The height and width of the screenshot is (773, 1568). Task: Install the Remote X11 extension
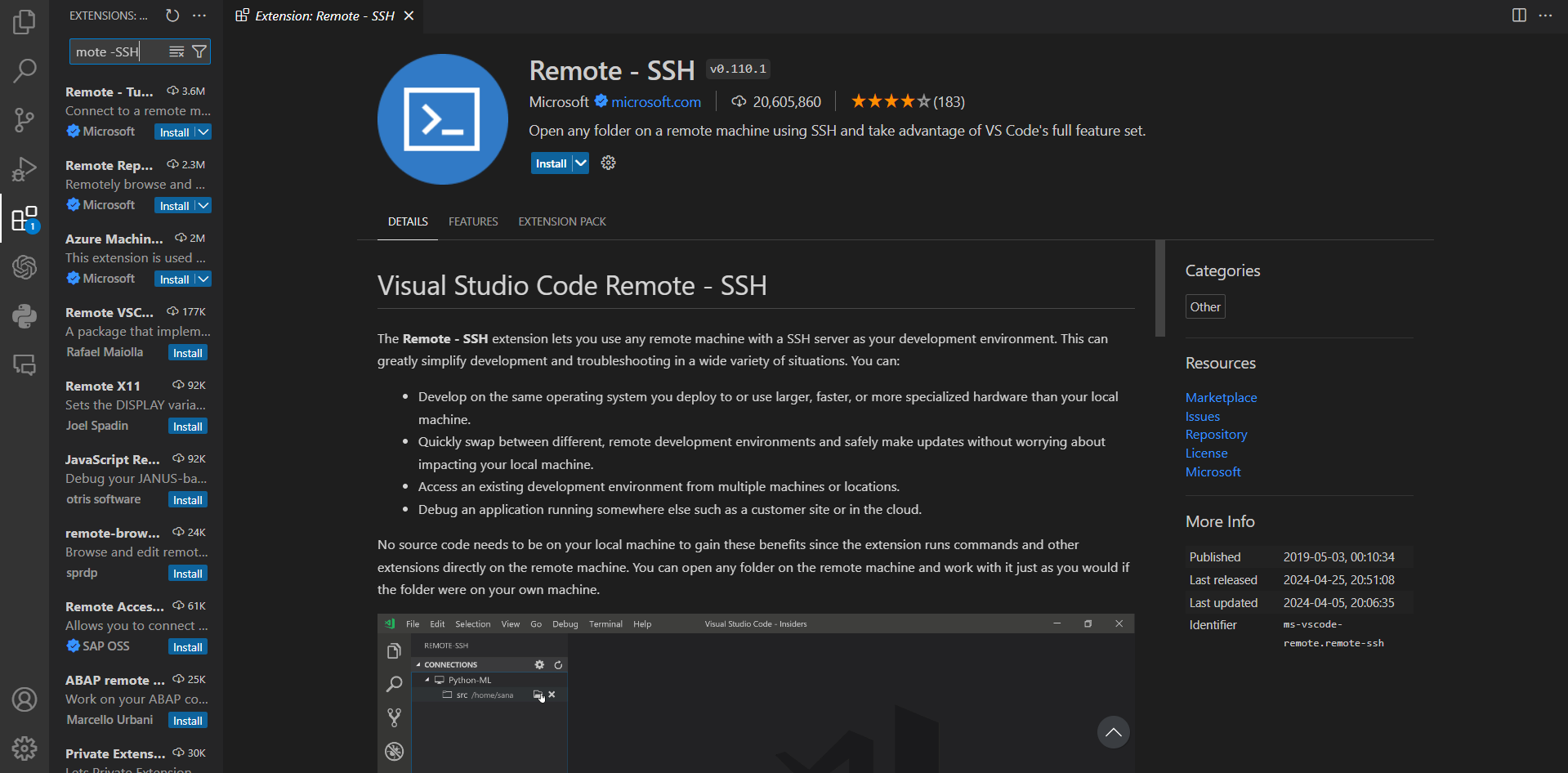tap(187, 427)
